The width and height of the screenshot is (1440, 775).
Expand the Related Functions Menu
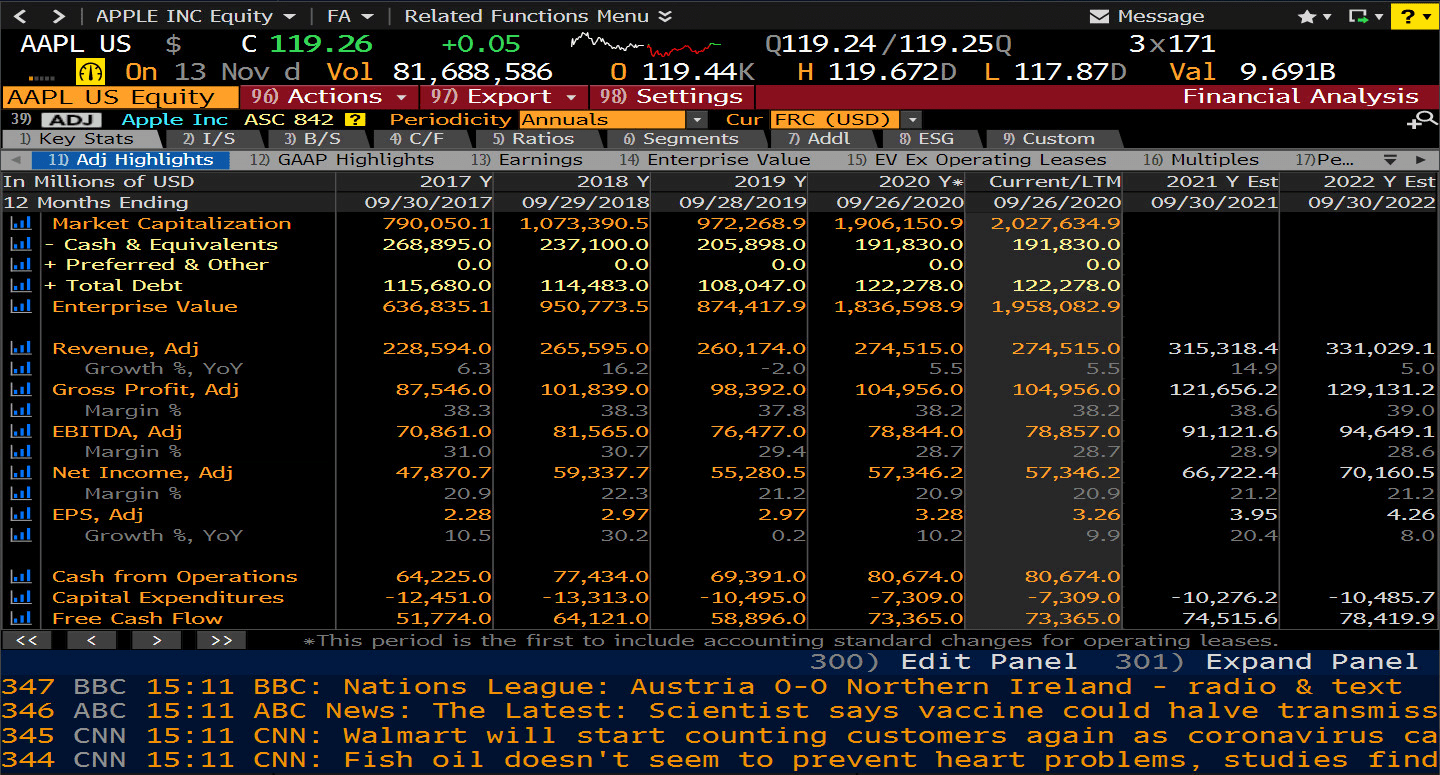(x=538, y=16)
